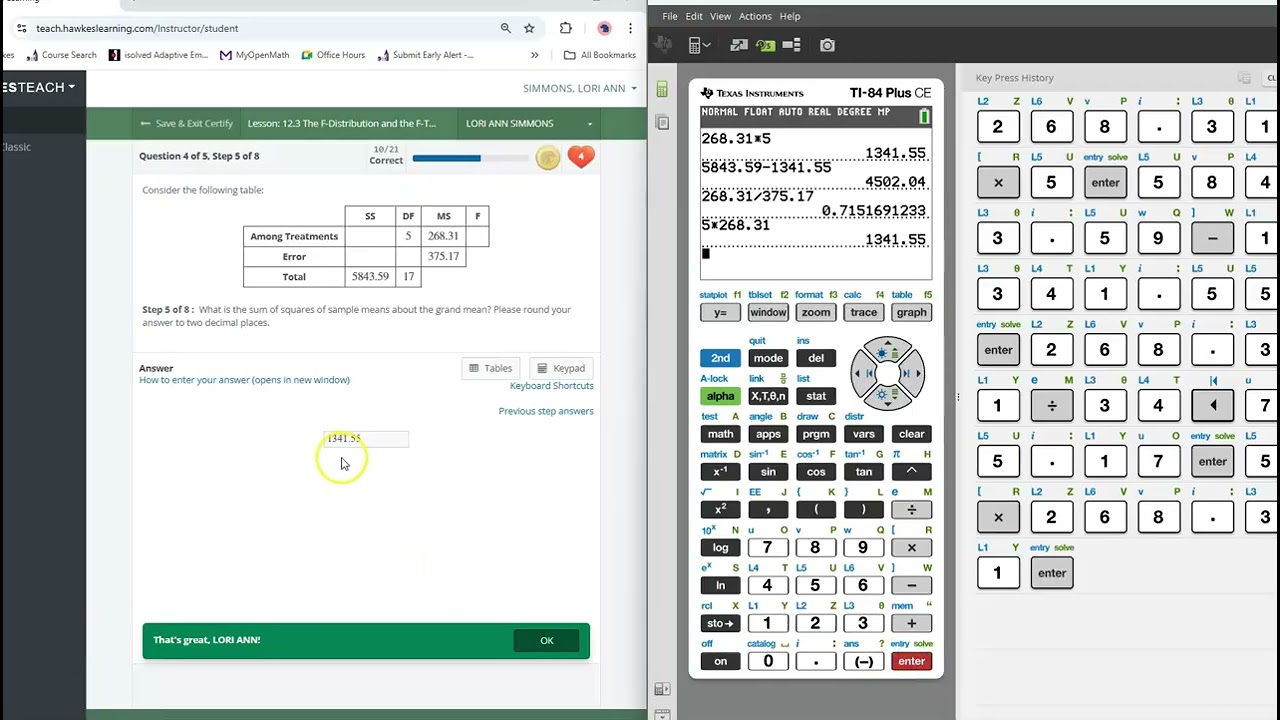Click the clear key on calculator
The width and height of the screenshot is (1280, 720).
[x=911, y=434]
